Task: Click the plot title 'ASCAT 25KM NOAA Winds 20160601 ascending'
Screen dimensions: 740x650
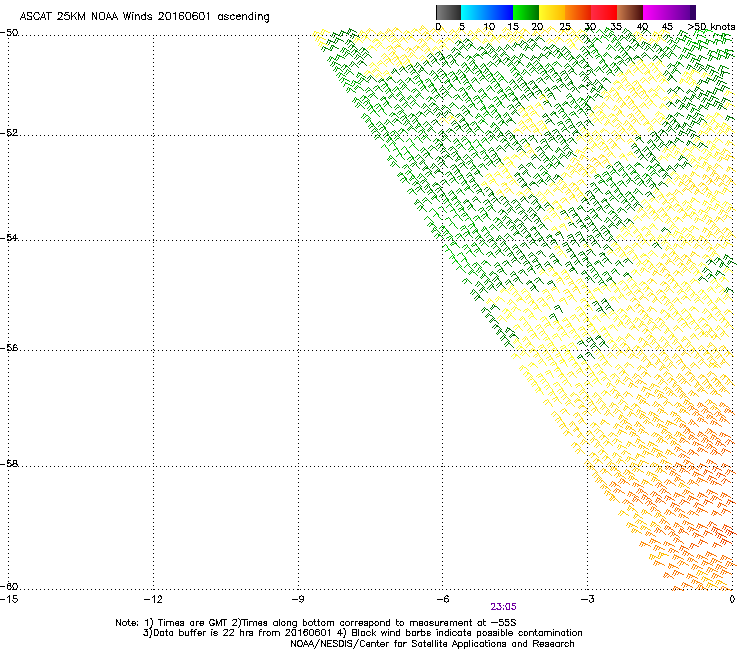Action: [x=144, y=17]
